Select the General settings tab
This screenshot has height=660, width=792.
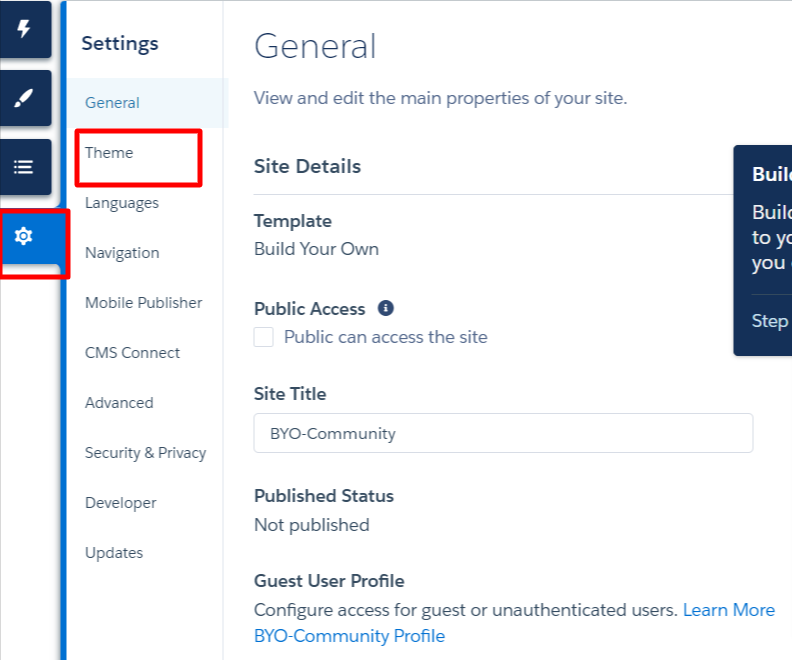[x=112, y=103]
